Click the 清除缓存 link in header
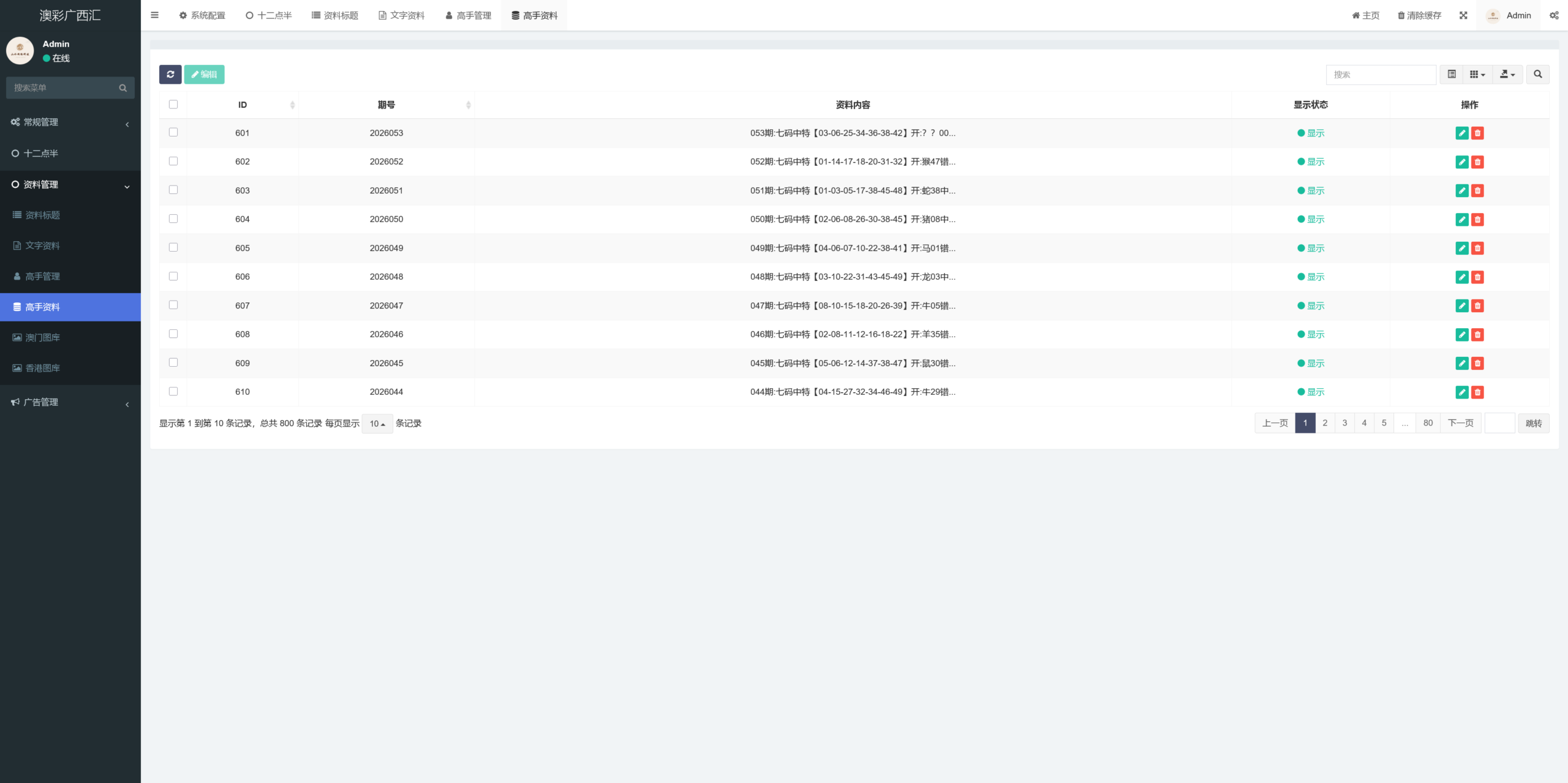 pos(1419,15)
